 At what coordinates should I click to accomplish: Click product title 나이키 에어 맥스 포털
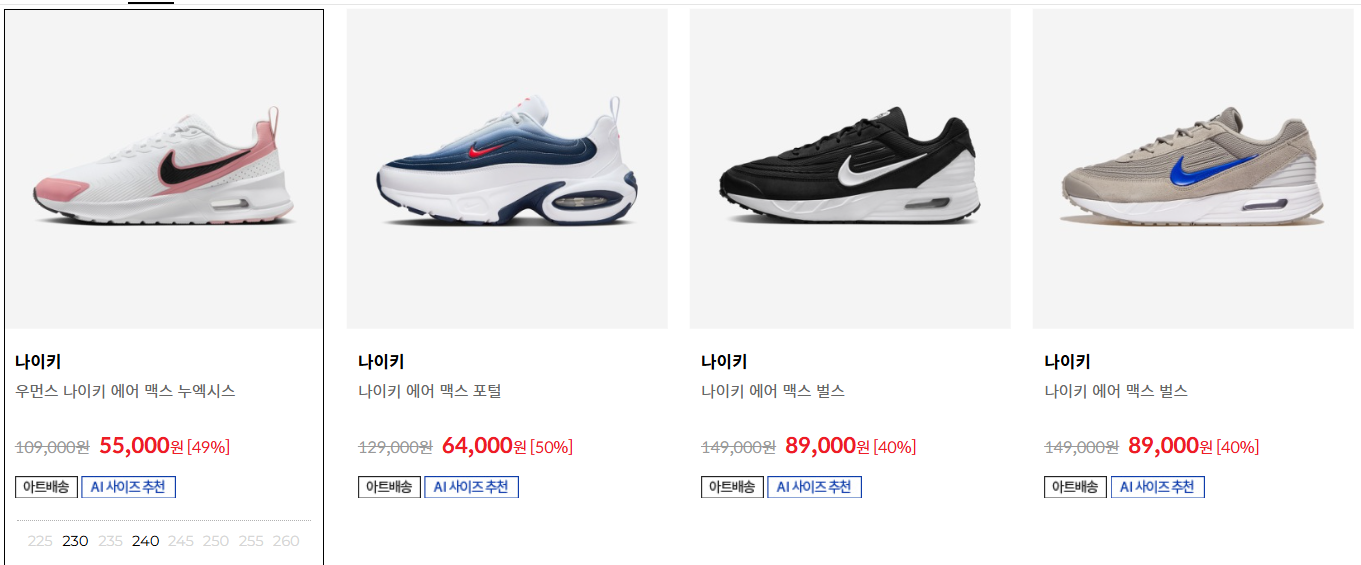tap(430, 391)
